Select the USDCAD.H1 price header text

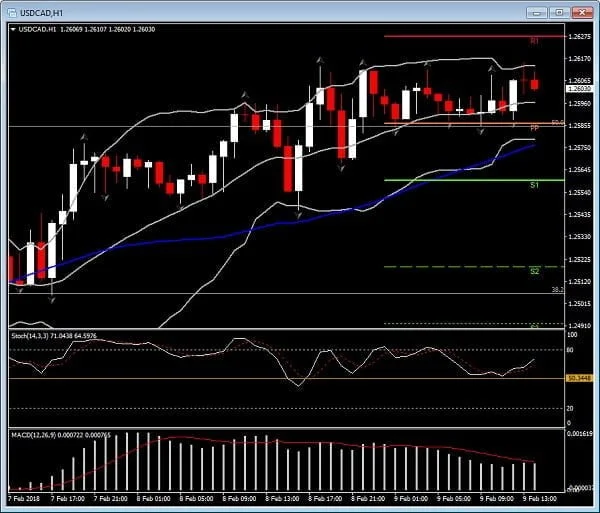tap(87, 29)
